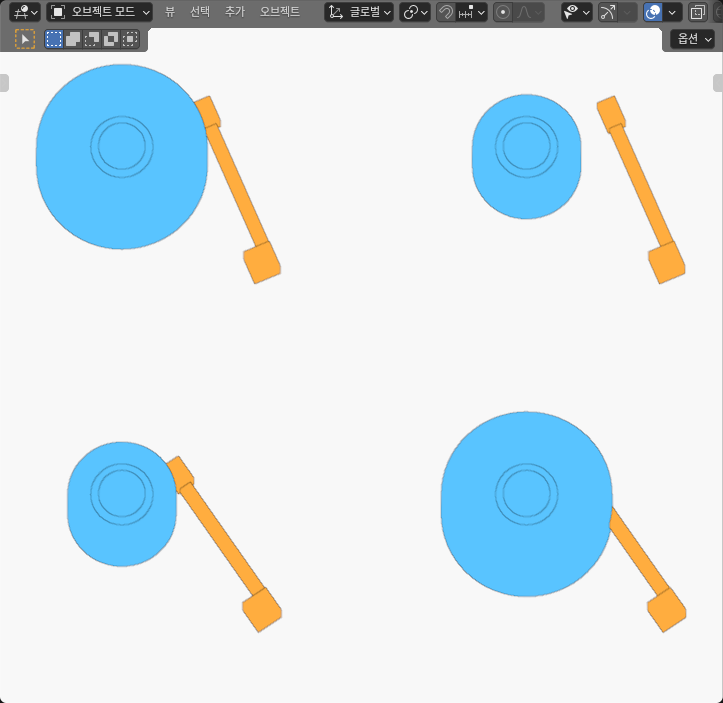Select the small blue cylinder top-right

[x=526, y=157]
